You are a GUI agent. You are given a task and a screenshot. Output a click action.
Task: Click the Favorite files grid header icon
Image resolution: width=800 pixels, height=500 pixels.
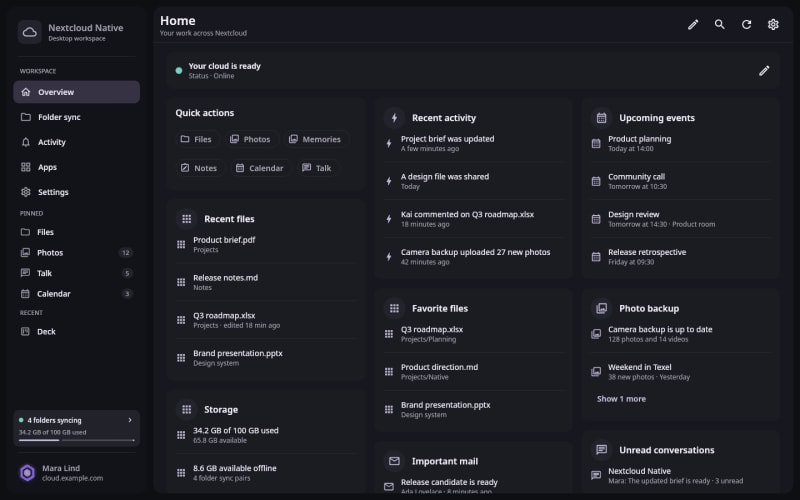tap(394, 308)
